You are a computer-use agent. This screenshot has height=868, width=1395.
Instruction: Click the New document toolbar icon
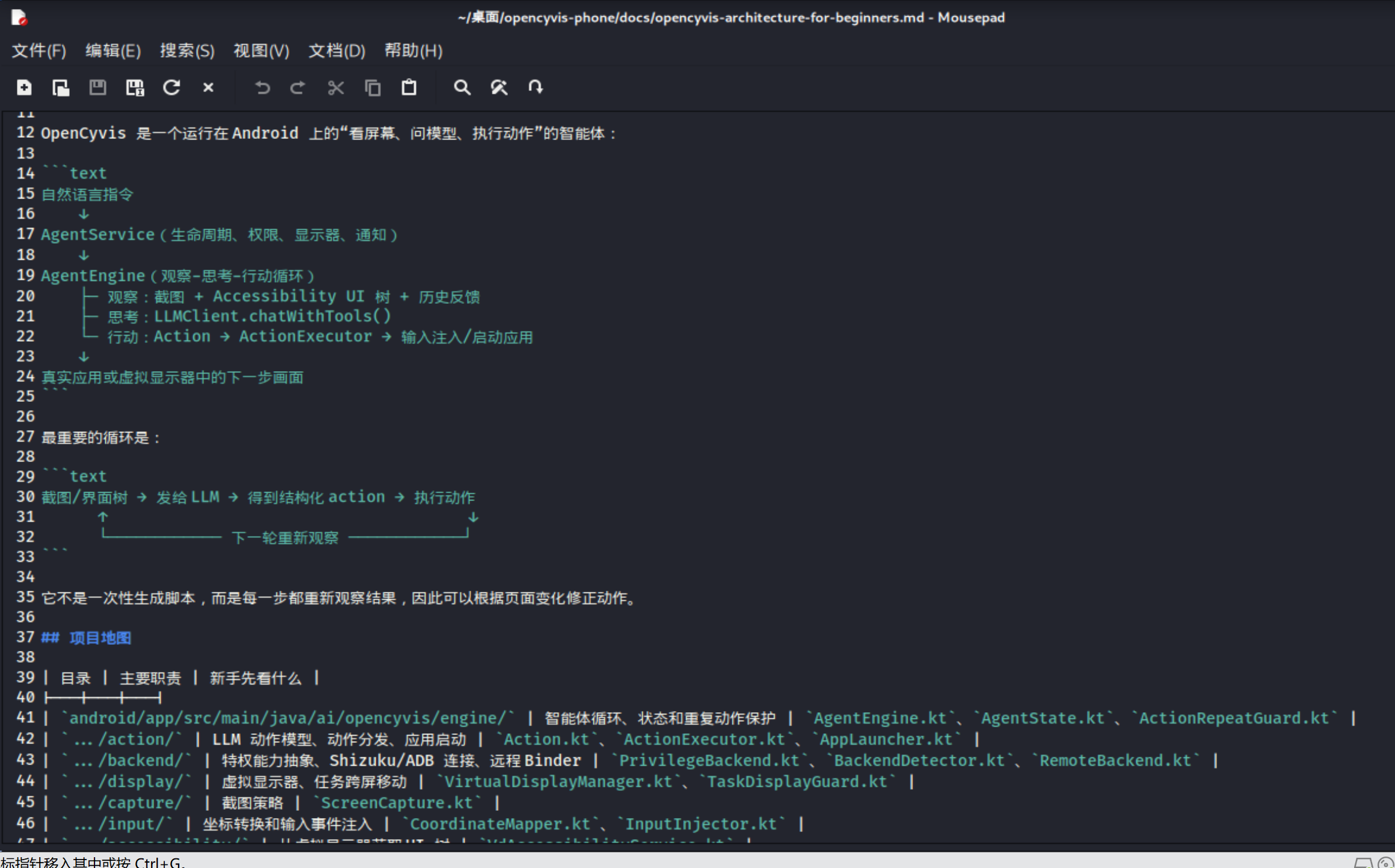tap(24, 88)
